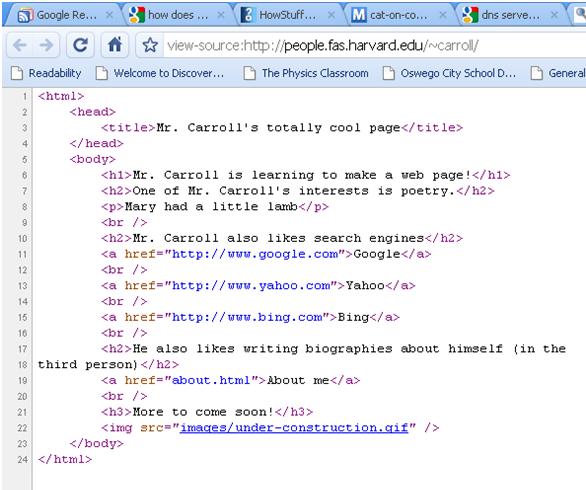The image size is (586, 490).
Task: Click The Physics Classroom bookmark page icon
Action: click(x=249, y=73)
